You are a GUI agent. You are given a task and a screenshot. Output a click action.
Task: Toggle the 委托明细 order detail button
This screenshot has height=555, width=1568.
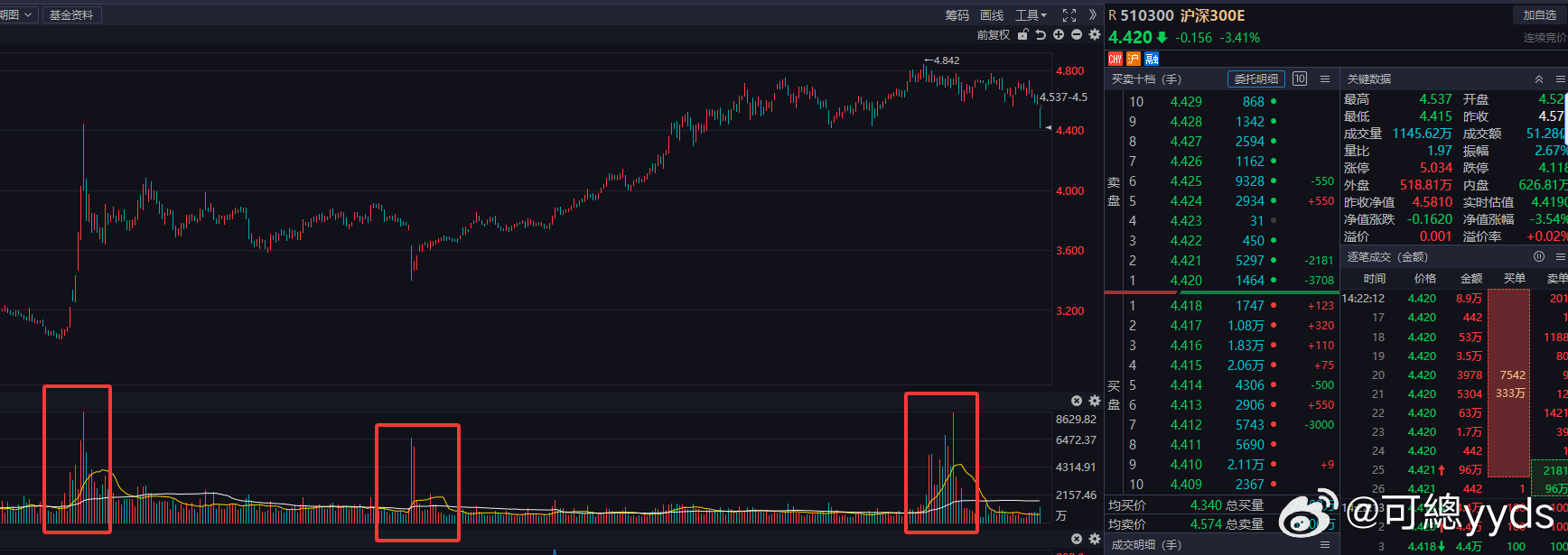click(1256, 79)
